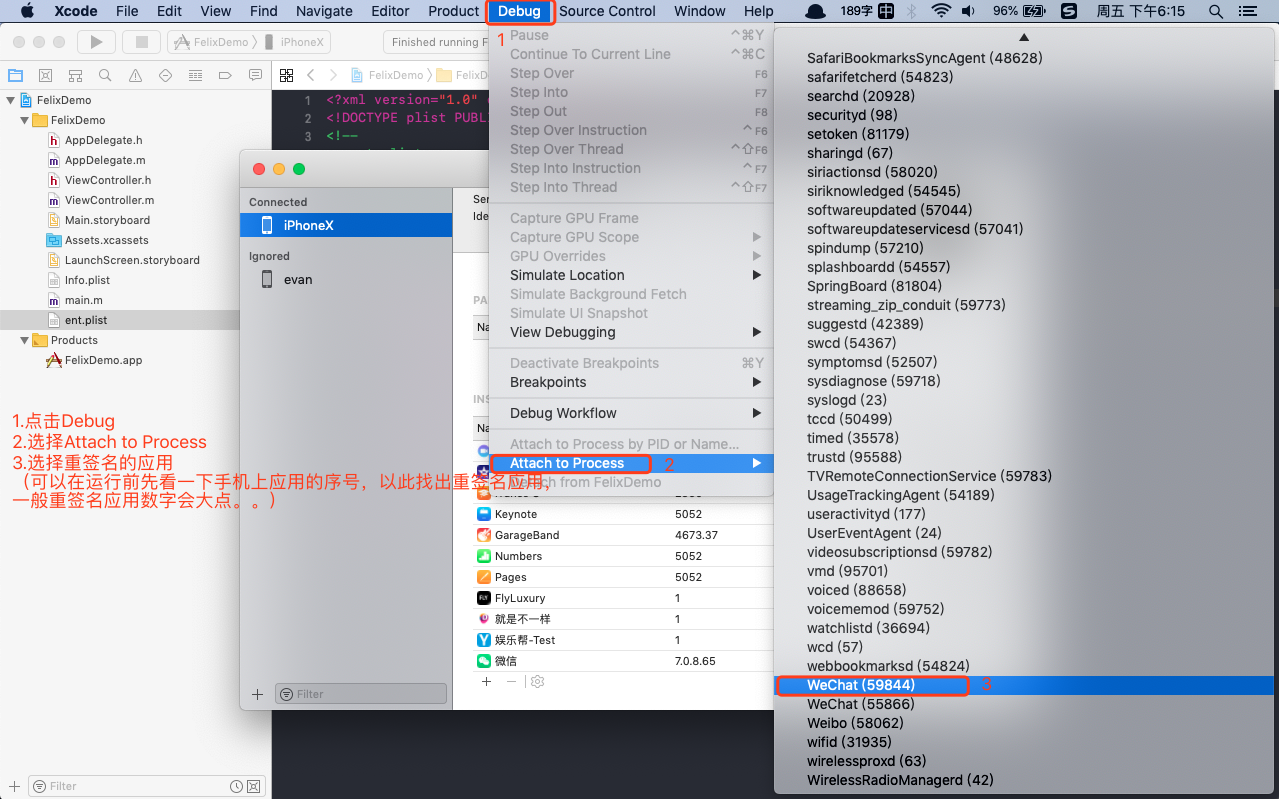This screenshot has height=799, width=1279.
Task: Select the GarageBand row in installed apps
Action: (x=624, y=535)
